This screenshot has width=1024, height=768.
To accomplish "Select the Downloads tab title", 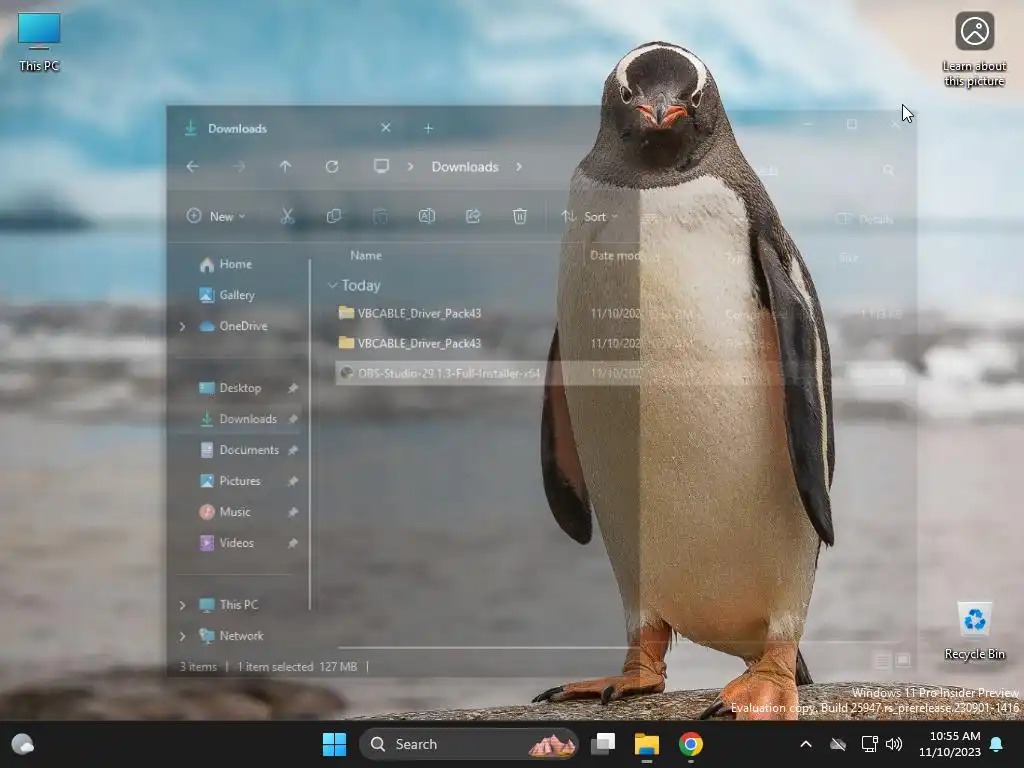I will [237, 129].
